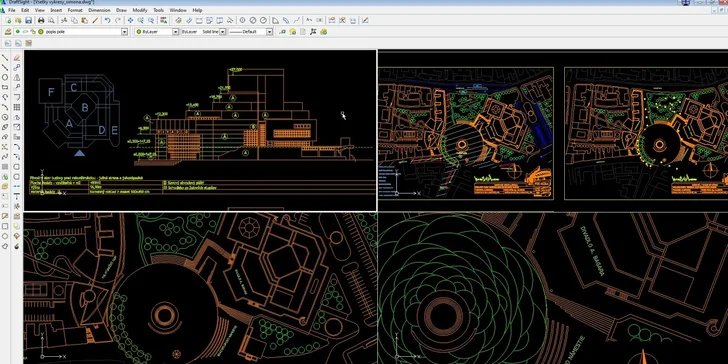Activate the top-right viewport with two site plans
The height and width of the screenshot is (364, 728).
point(553,130)
